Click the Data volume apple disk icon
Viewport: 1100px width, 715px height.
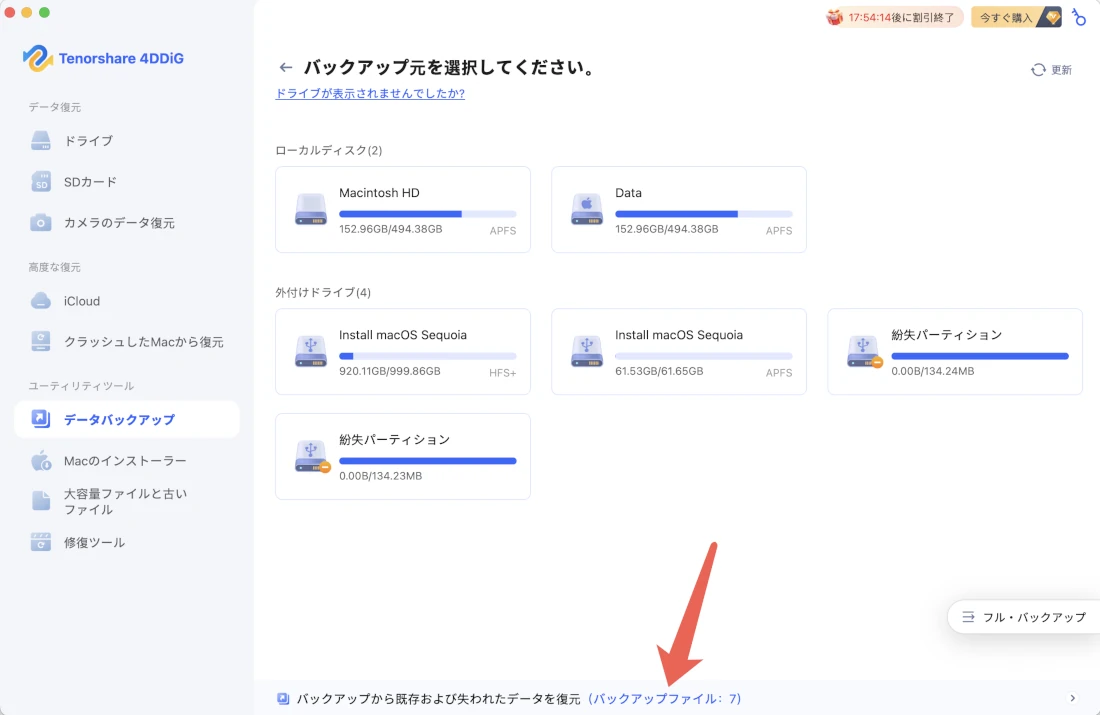click(586, 209)
